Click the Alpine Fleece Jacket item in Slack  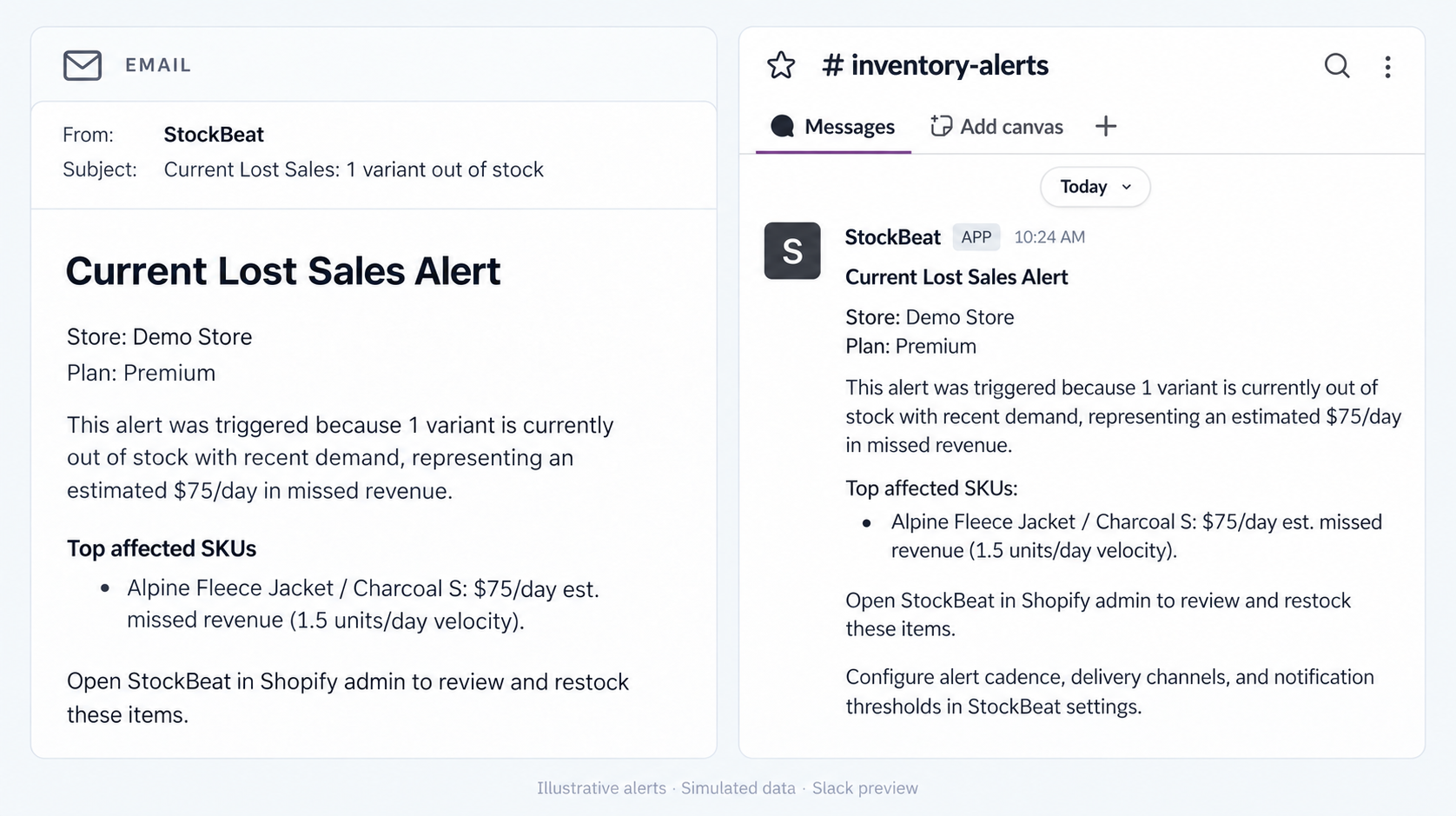click(1136, 536)
